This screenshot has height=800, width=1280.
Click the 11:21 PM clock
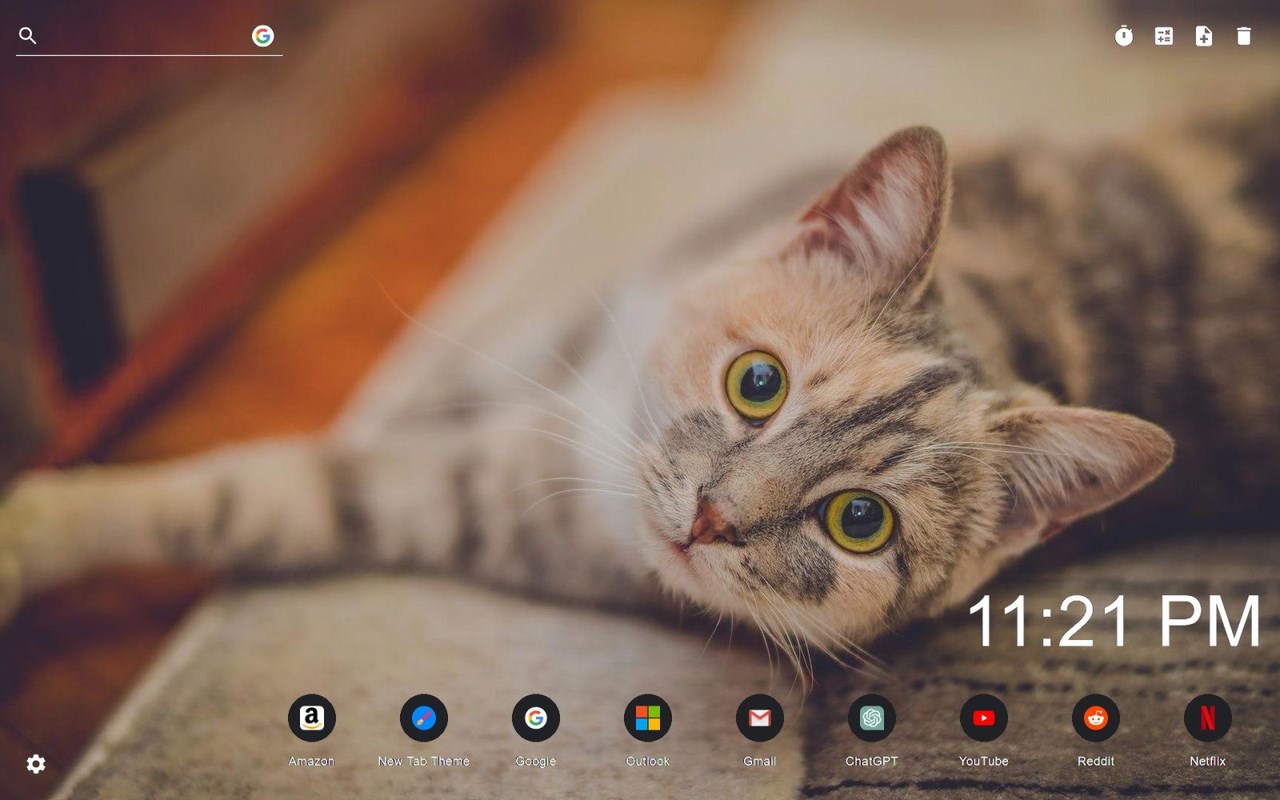point(1114,622)
